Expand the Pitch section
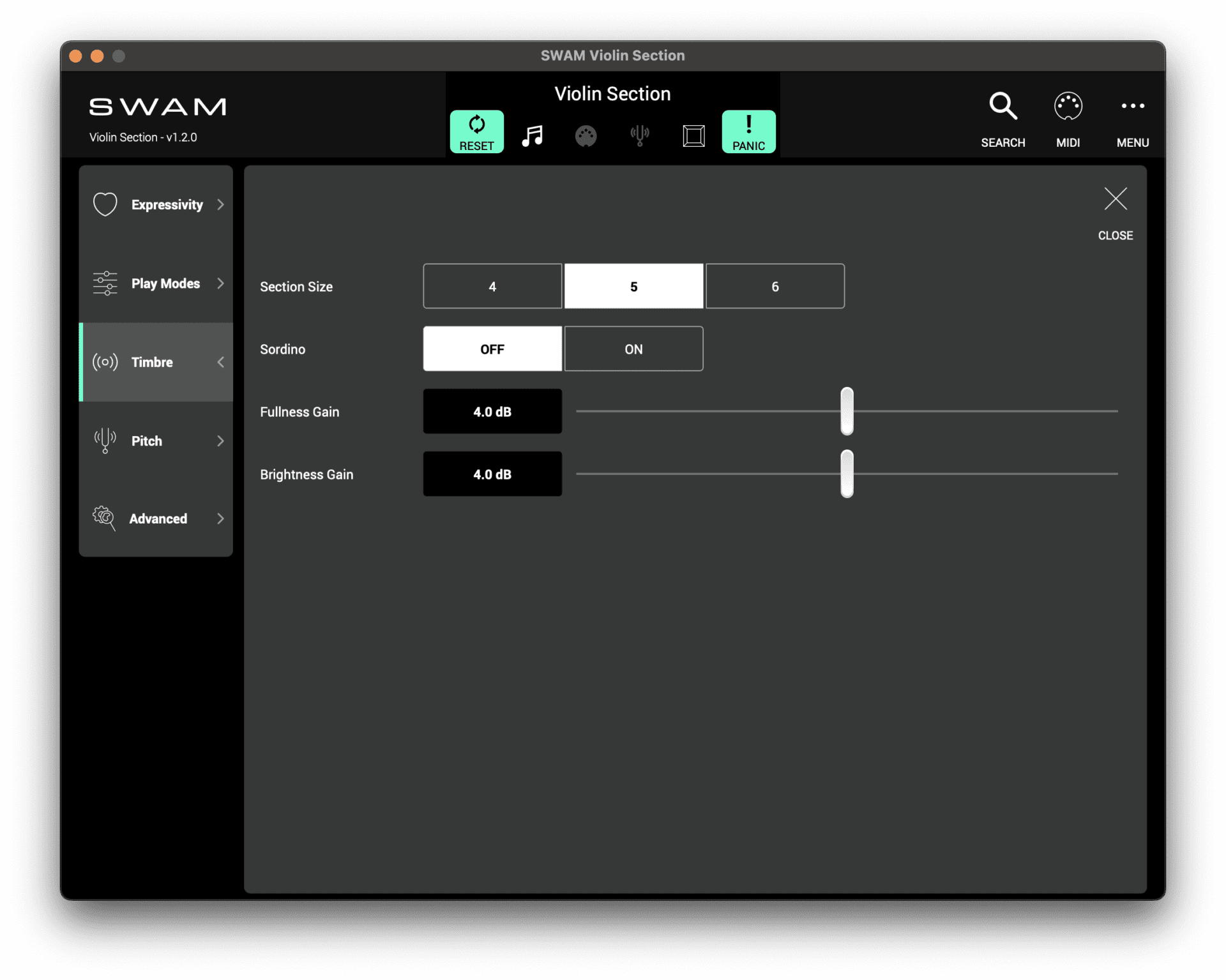Screen dimensions: 1226x980 tap(146, 441)
